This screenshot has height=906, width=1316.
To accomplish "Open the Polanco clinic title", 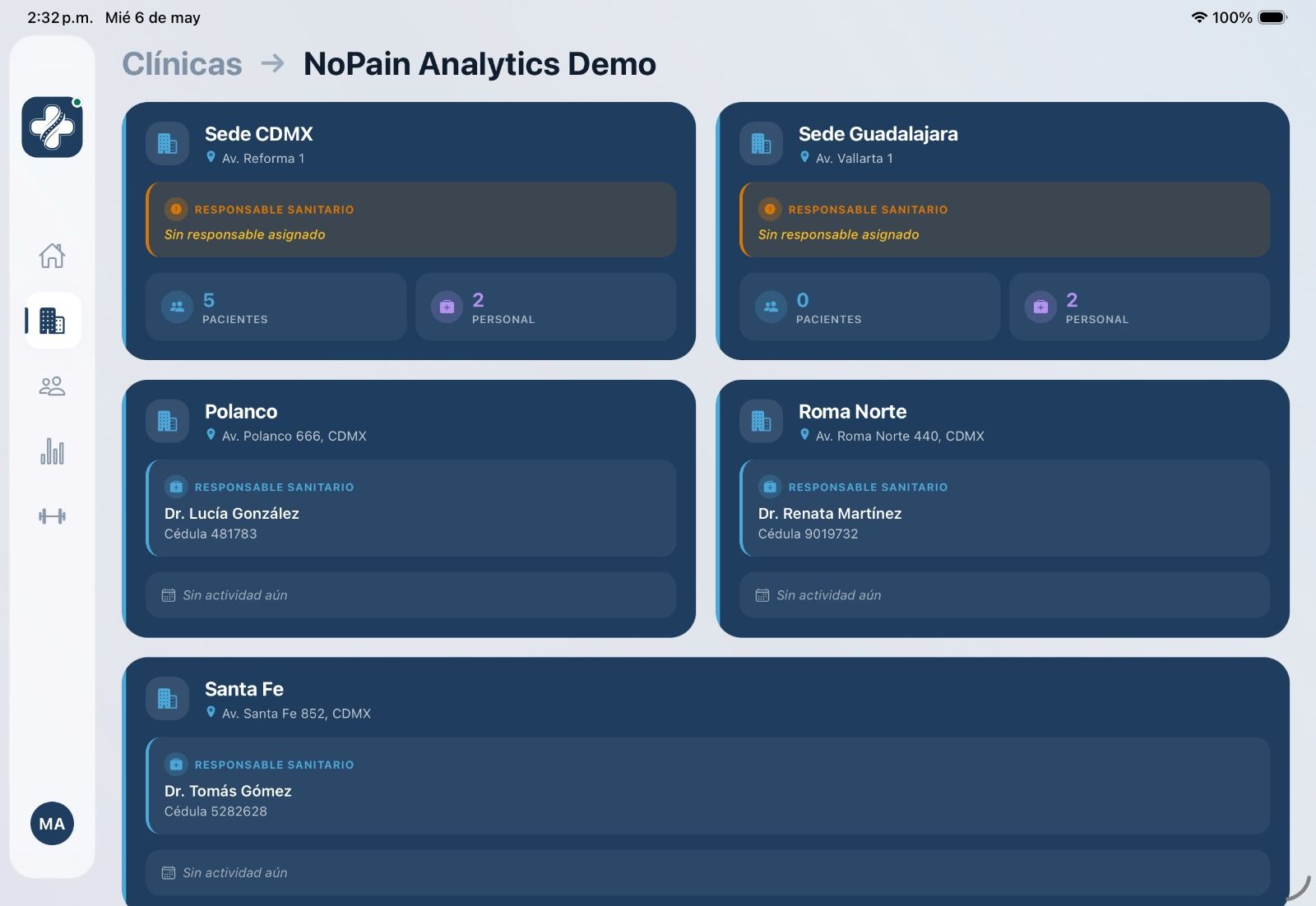I will pyautogui.click(x=241, y=412).
